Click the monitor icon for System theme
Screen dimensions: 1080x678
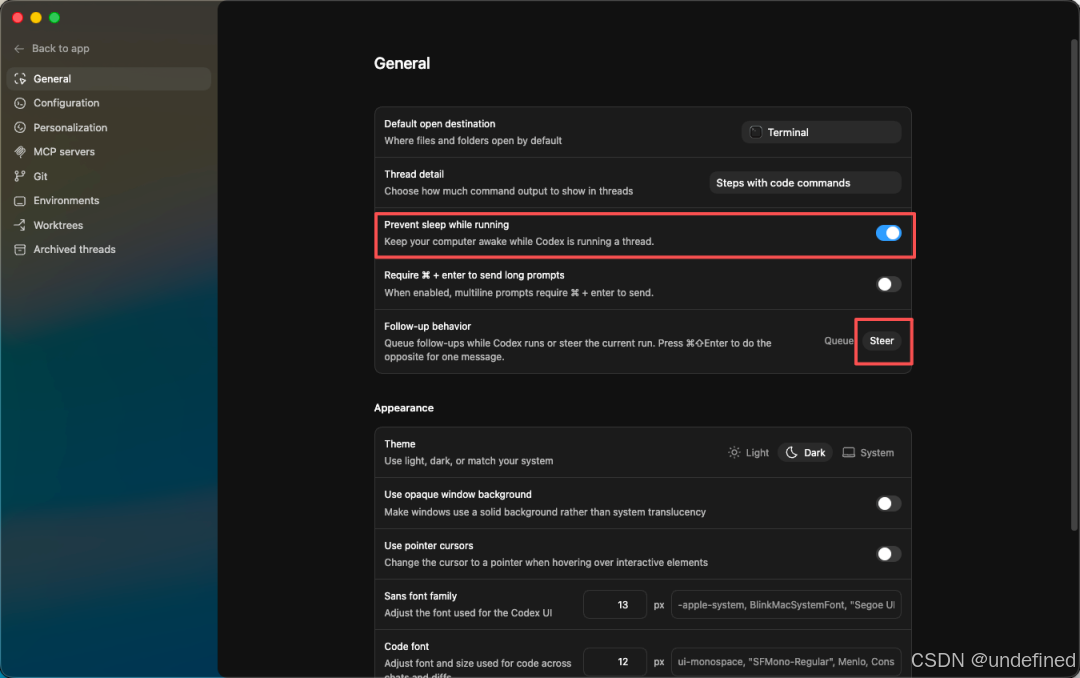pos(849,453)
